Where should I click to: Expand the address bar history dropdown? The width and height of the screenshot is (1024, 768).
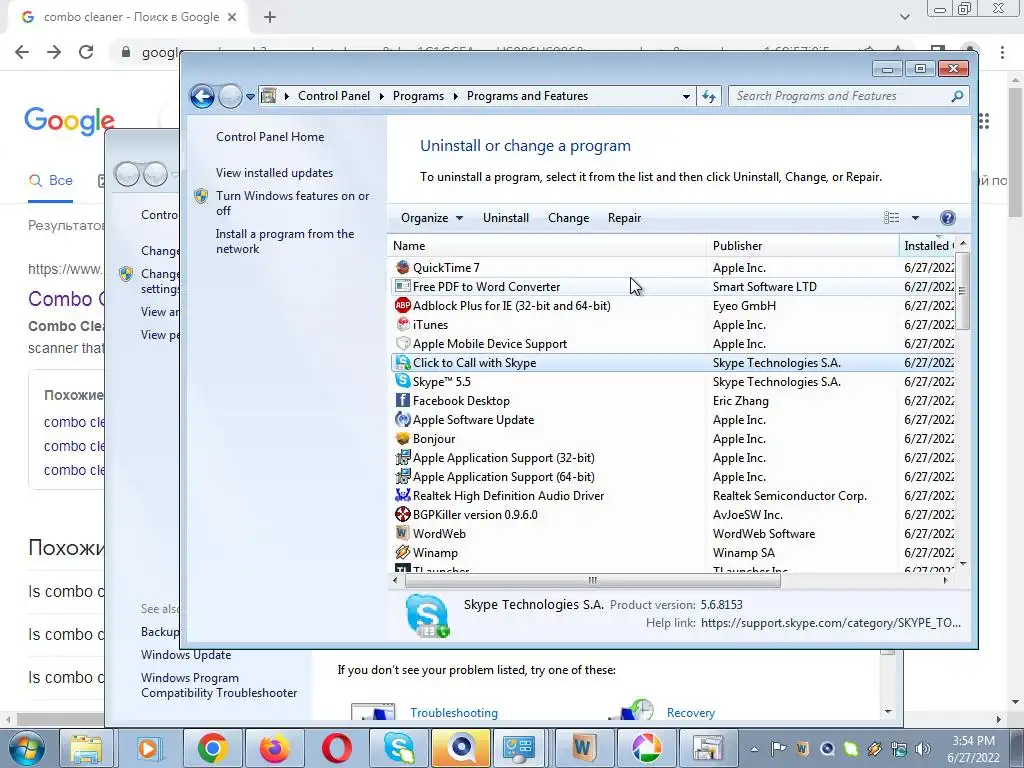[x=686, y=97]
